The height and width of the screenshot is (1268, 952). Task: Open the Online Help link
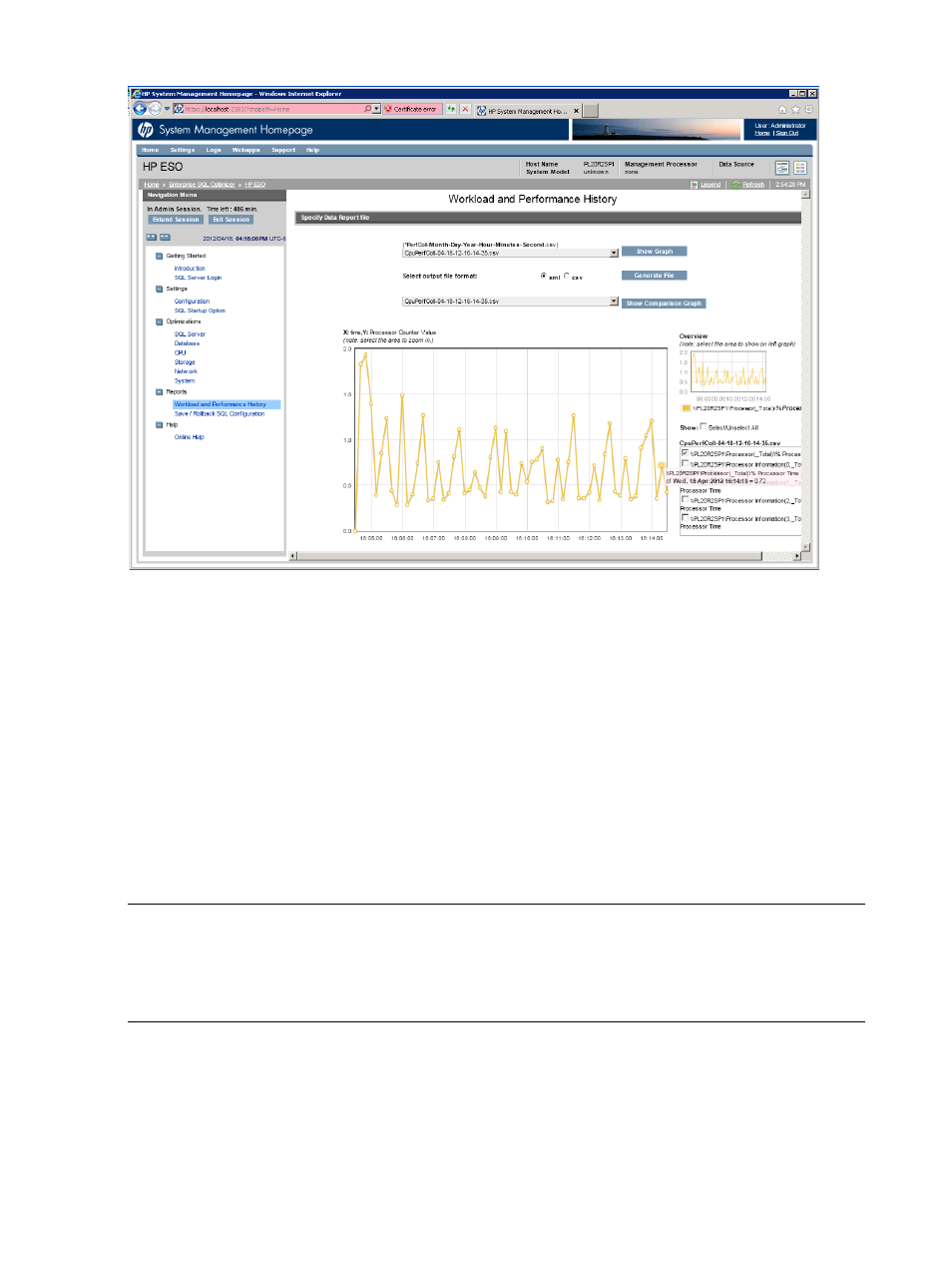click(x=190, y=437)
